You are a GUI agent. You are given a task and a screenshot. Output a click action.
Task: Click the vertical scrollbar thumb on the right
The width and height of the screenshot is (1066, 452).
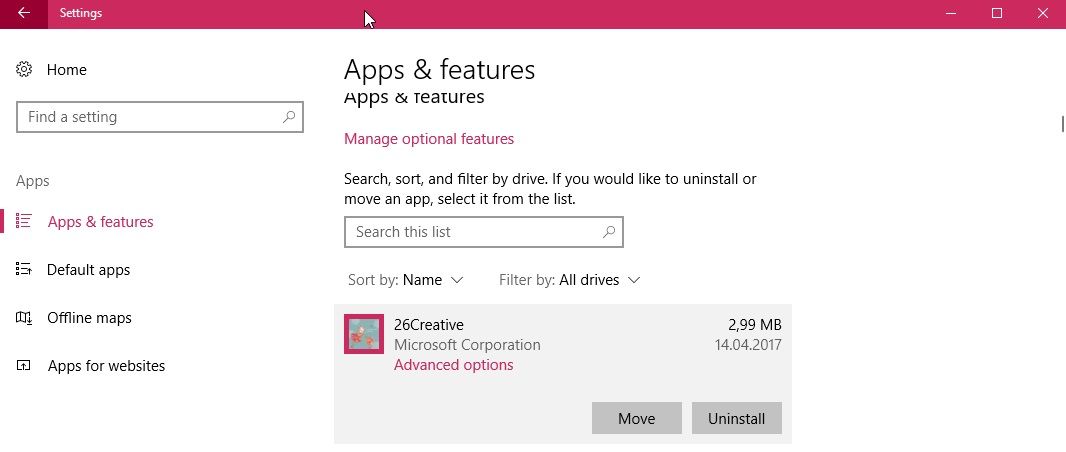click(1061, 124)
